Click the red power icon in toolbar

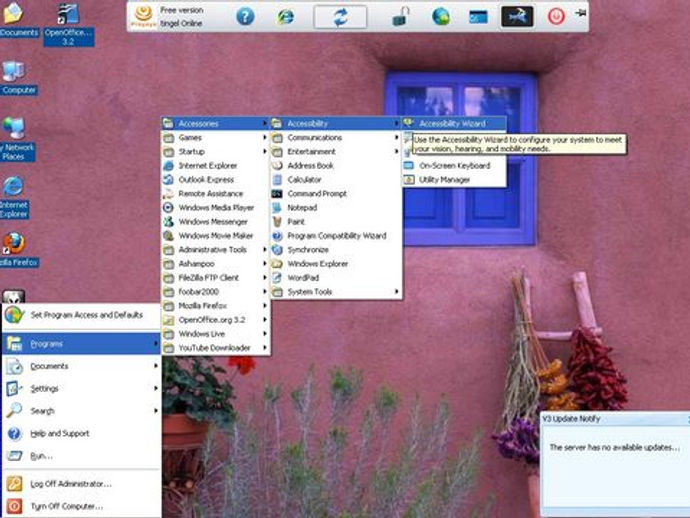(556, 17)
